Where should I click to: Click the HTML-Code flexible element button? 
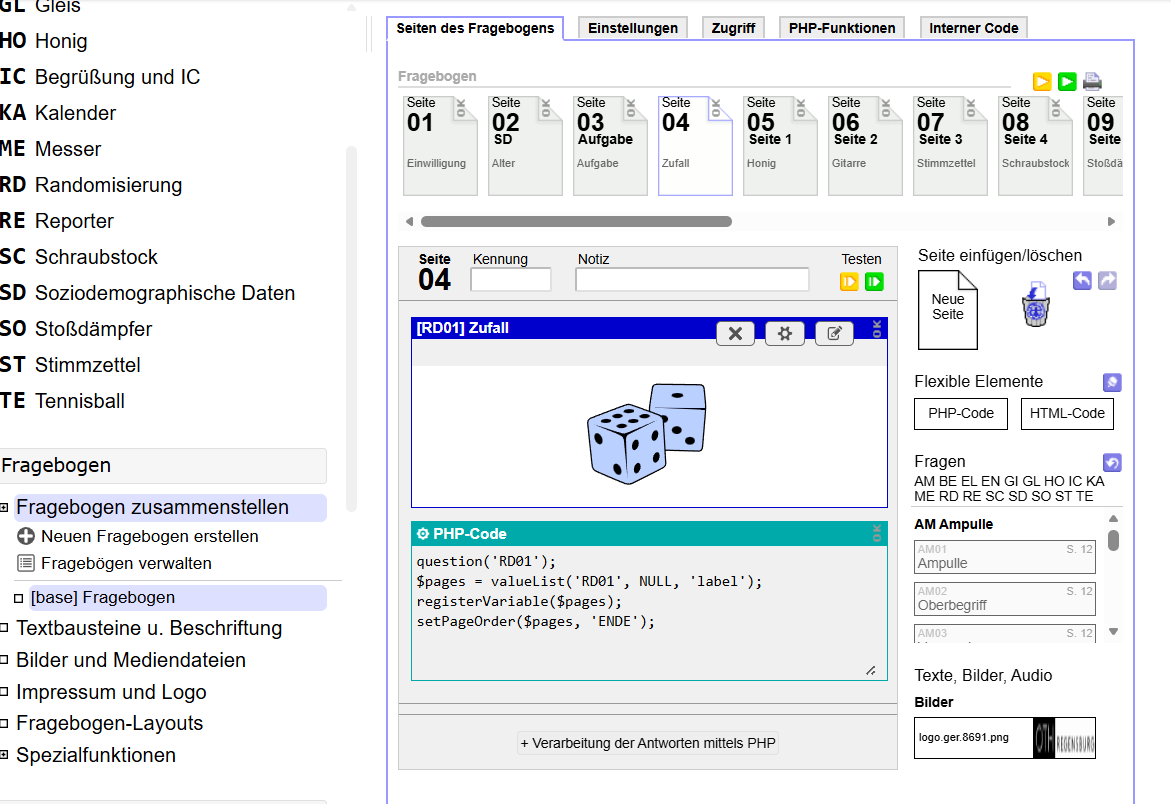(1067, 413)
